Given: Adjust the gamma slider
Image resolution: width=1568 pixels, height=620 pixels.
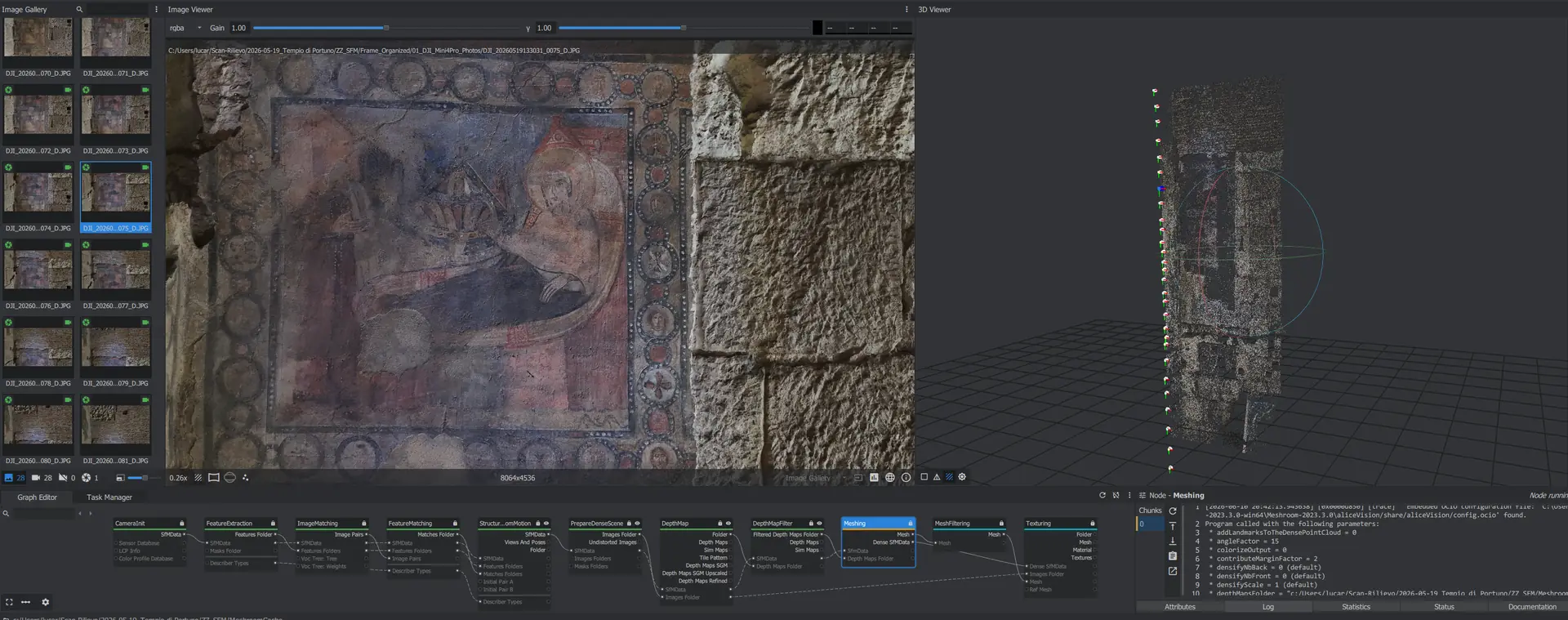Looking at the screenshot, I should (x=684, y=28).
